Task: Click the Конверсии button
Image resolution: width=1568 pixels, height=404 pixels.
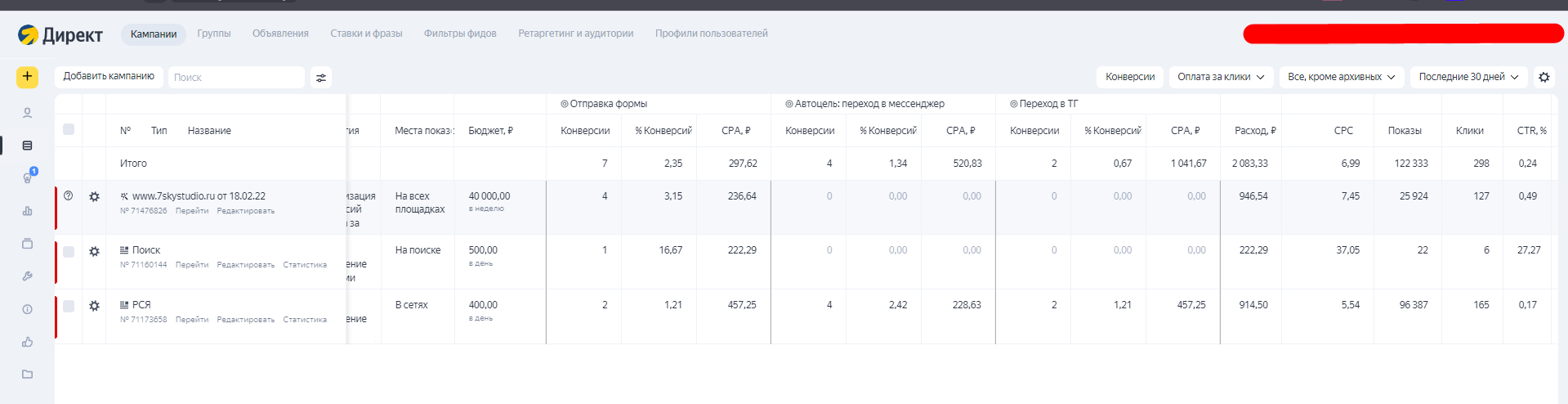Action: click(1130, 77)
